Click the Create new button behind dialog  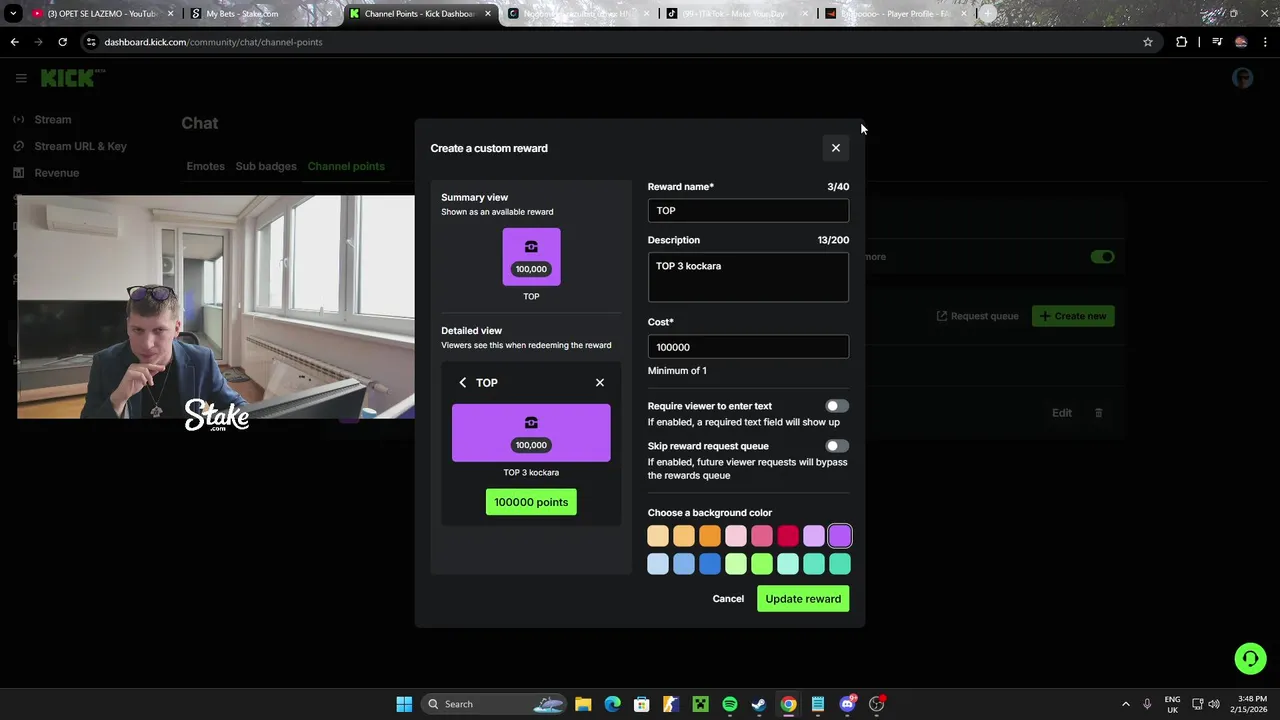pos(1073,316)
